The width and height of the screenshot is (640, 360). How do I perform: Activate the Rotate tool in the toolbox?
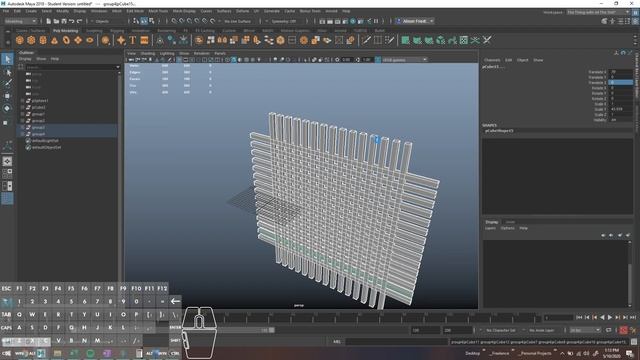click(x=7, y=109)
